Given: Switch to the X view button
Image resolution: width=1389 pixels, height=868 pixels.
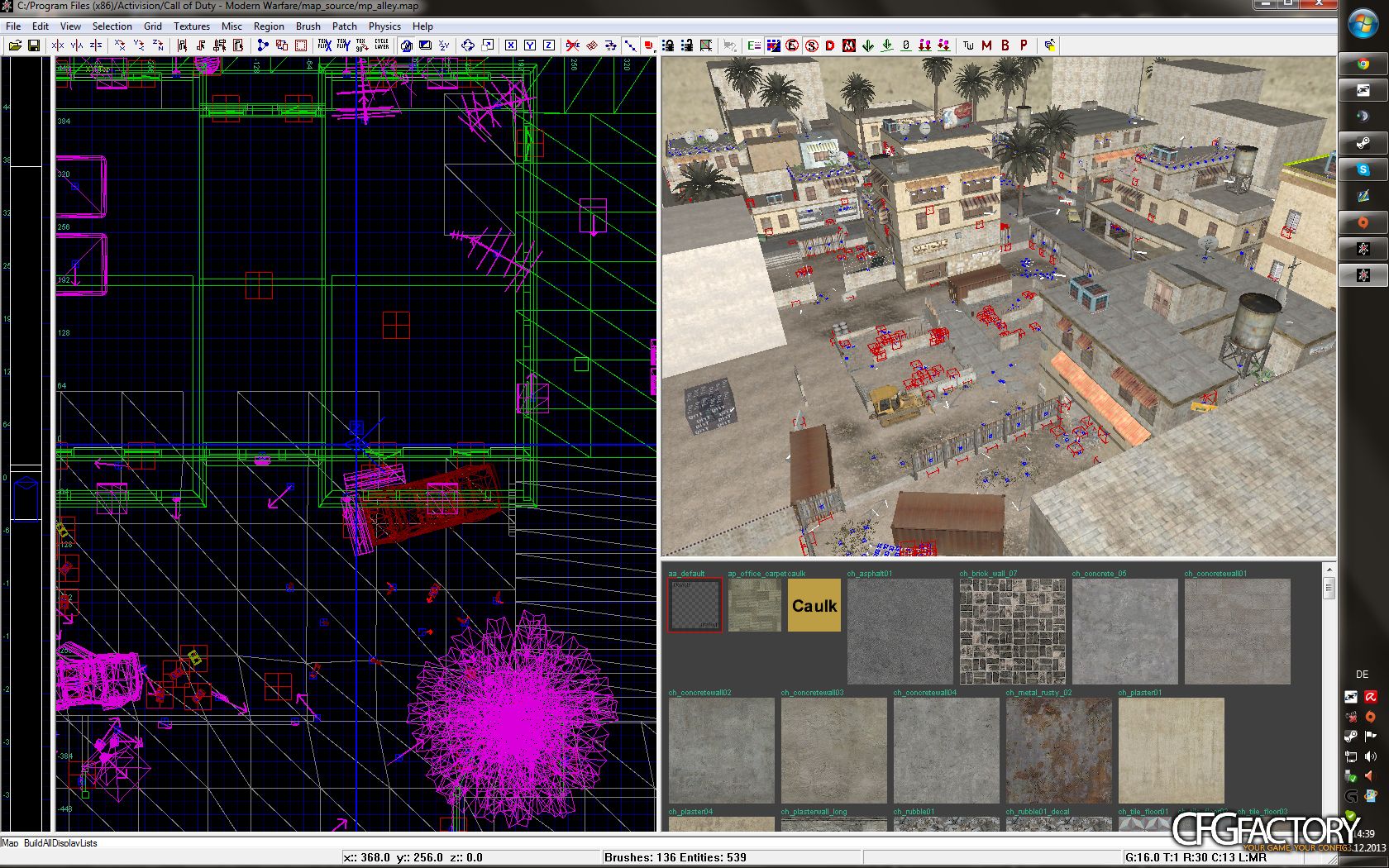Looking at the screenshot, I should pyautogui.click(x=511, y=45).
